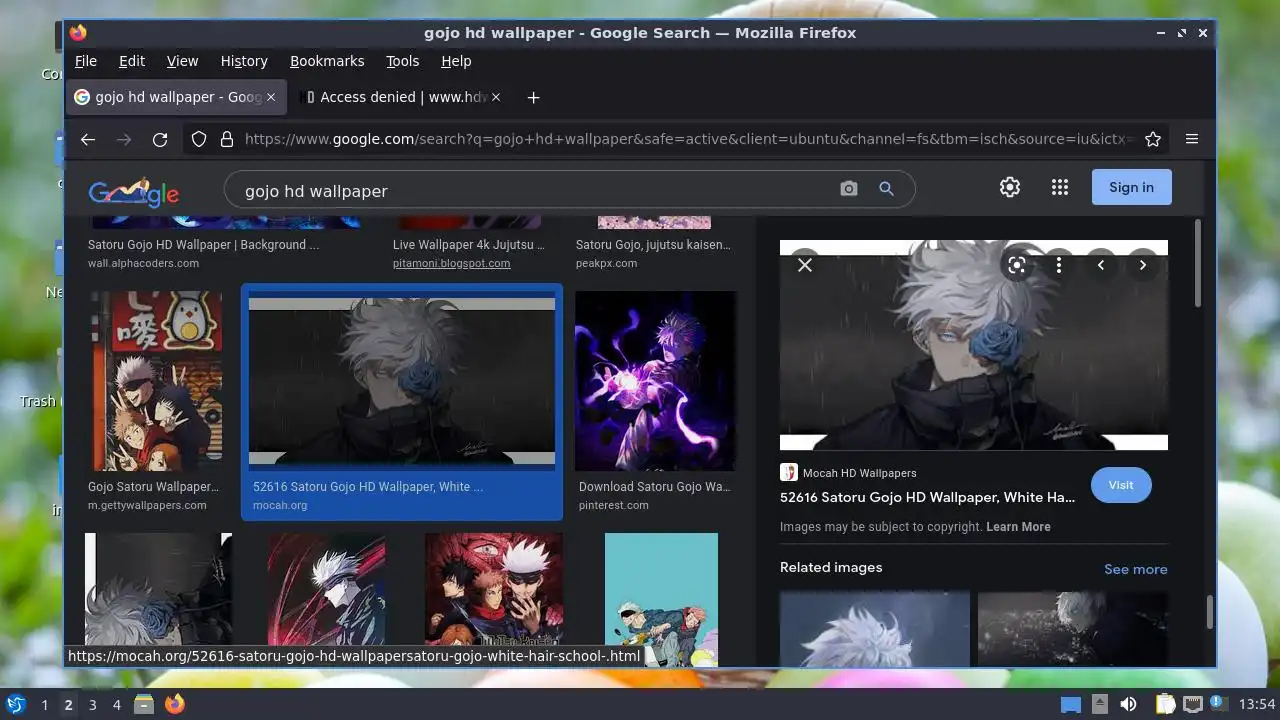Open the See more related images link

tap(1135, 569)
